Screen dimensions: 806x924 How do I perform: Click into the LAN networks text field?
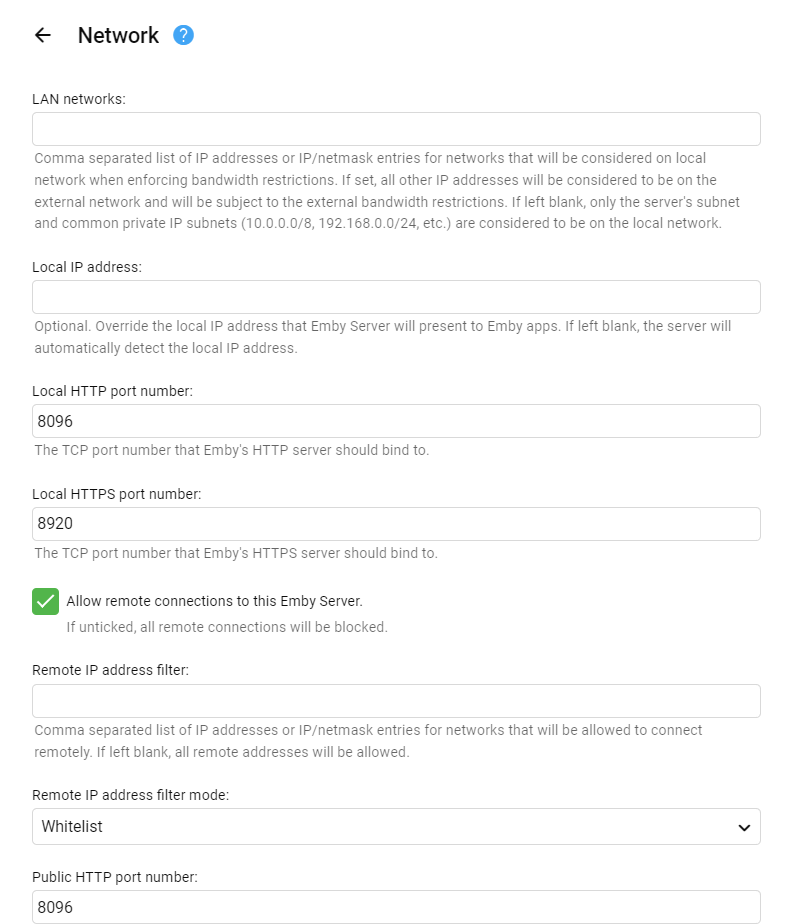click(x=396, y=129)
